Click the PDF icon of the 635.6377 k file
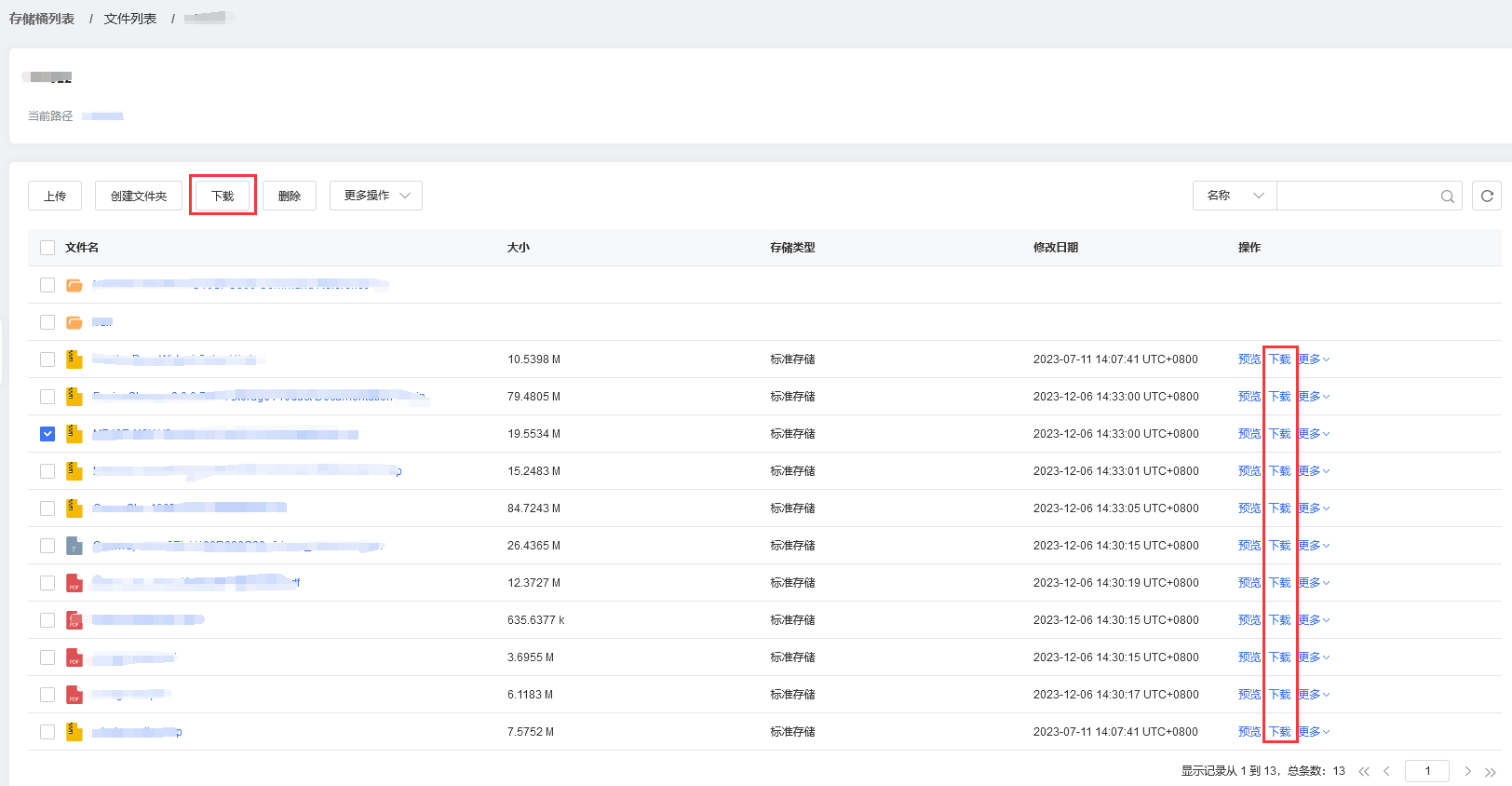Screen dimensions: 1512x786 coord(74,620)
